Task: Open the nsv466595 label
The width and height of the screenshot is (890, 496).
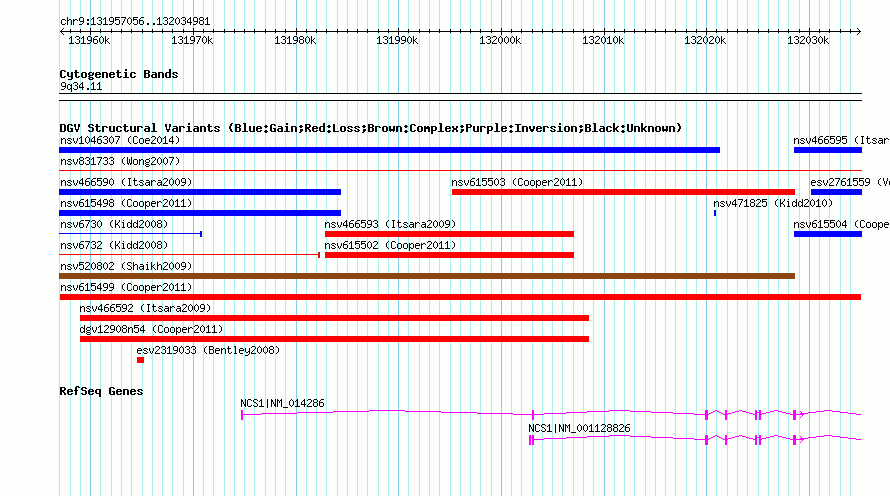Action: coord(841,140)
